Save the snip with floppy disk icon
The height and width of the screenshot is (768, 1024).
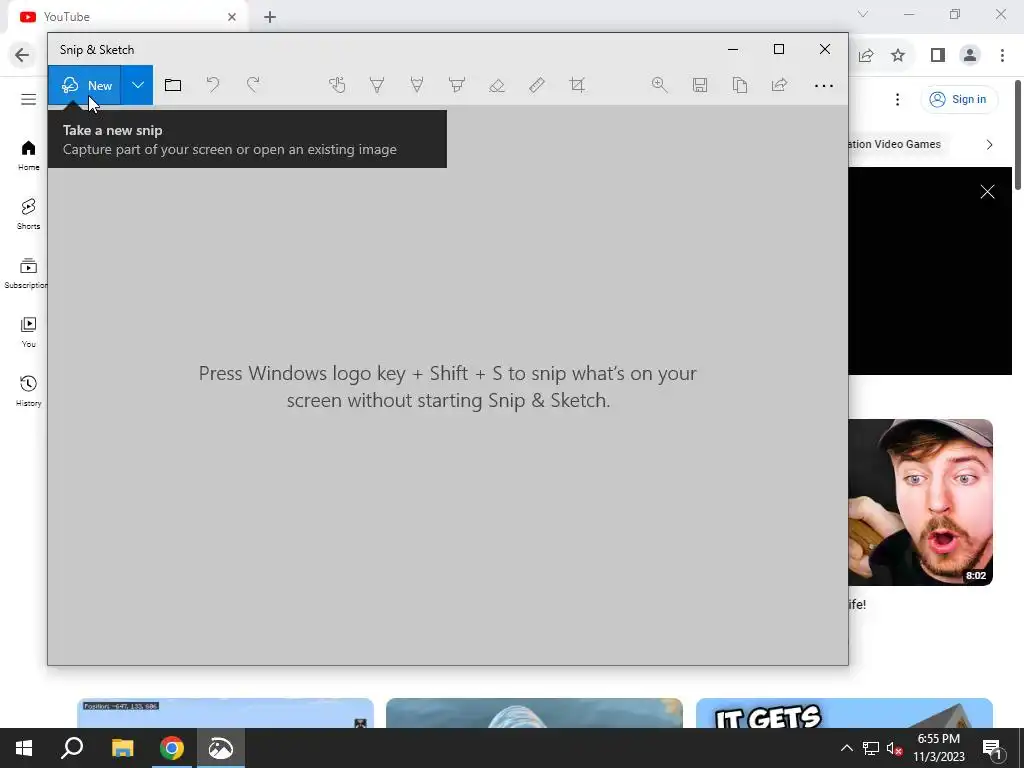pos(699,85)
